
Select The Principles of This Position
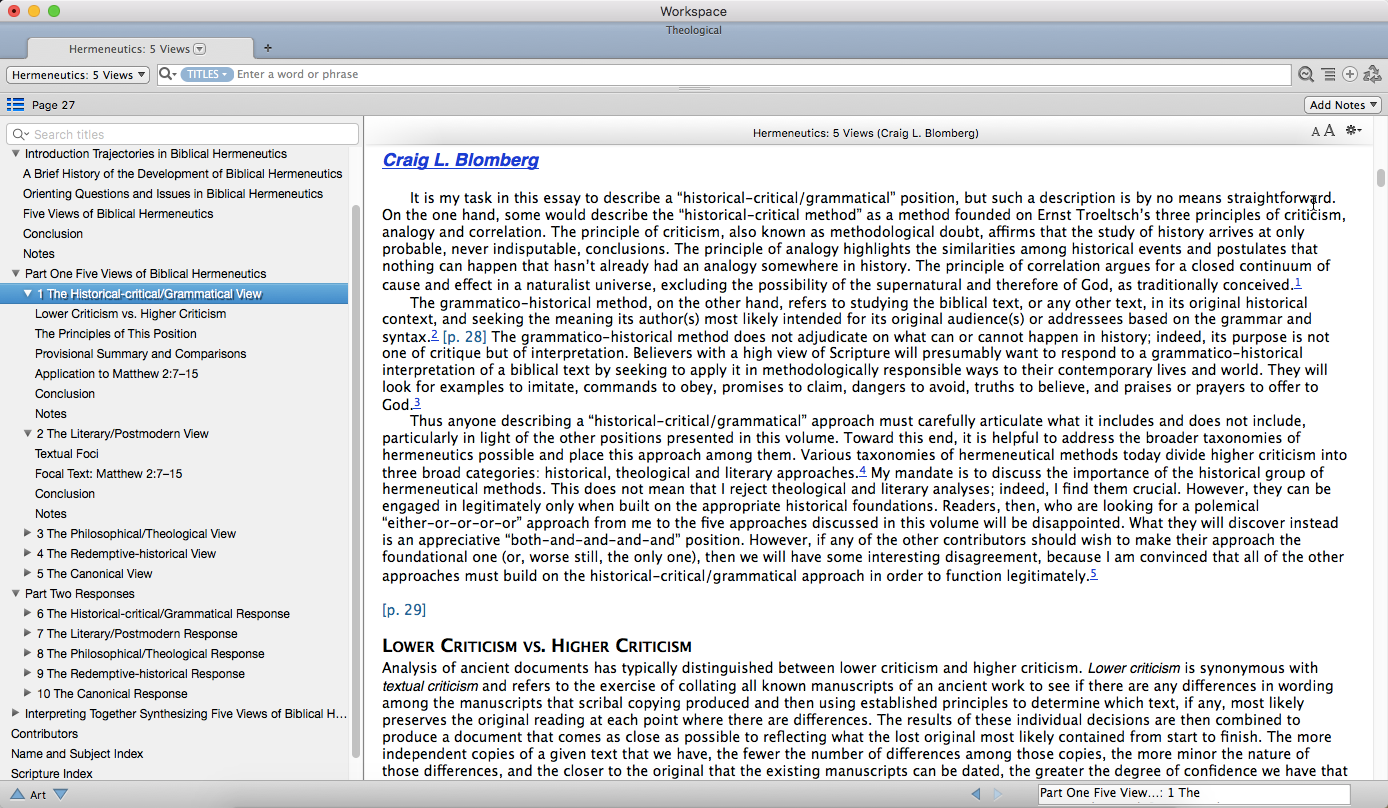pyautogui.click(x=116, y=334)
